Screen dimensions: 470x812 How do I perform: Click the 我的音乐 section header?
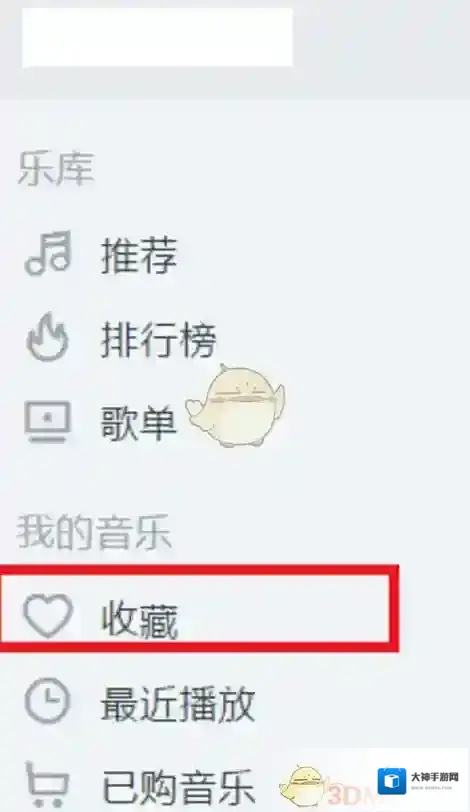94,532
